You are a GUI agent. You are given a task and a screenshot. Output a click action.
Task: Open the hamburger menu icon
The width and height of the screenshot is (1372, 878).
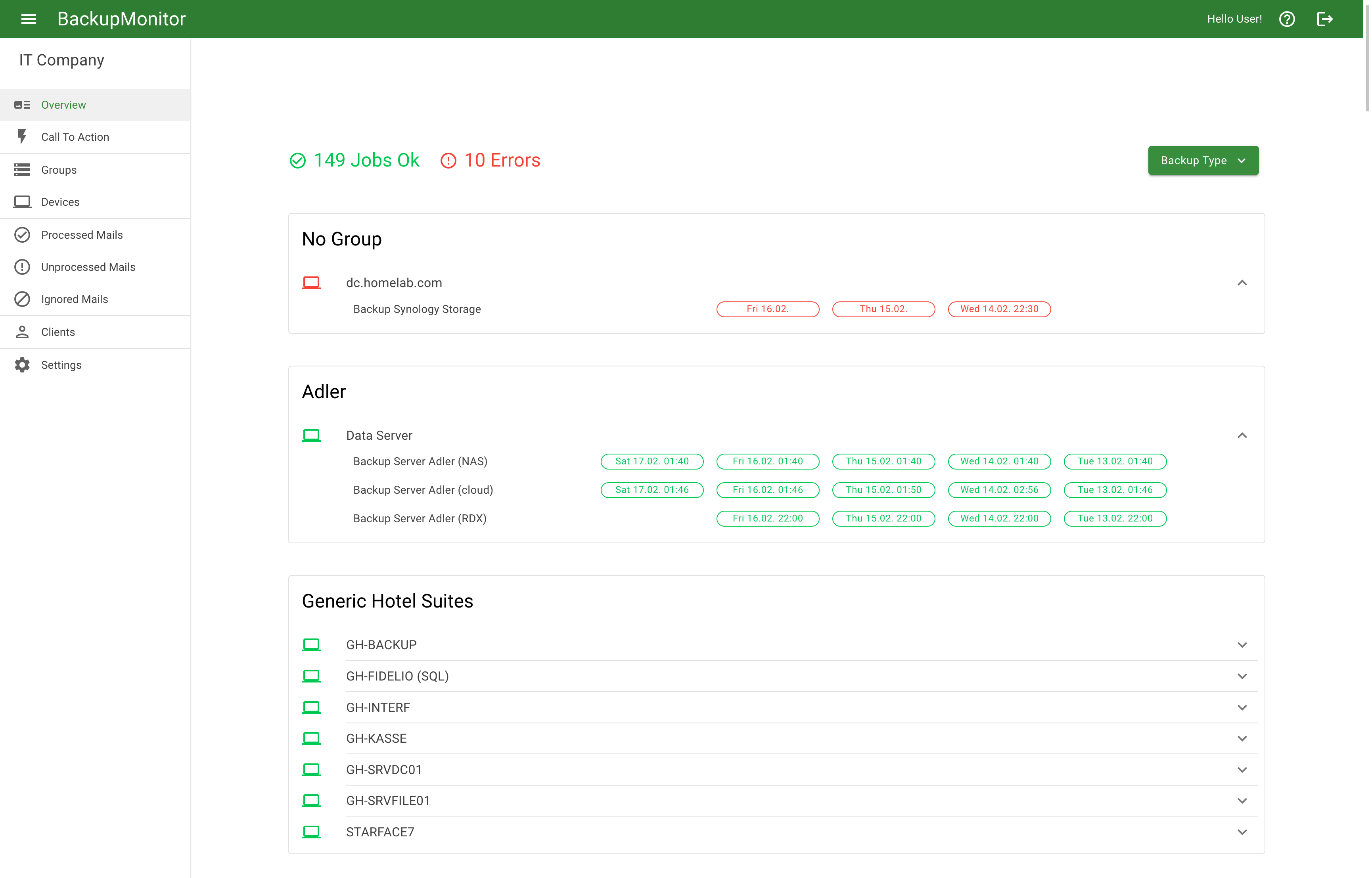click(29, 19)
